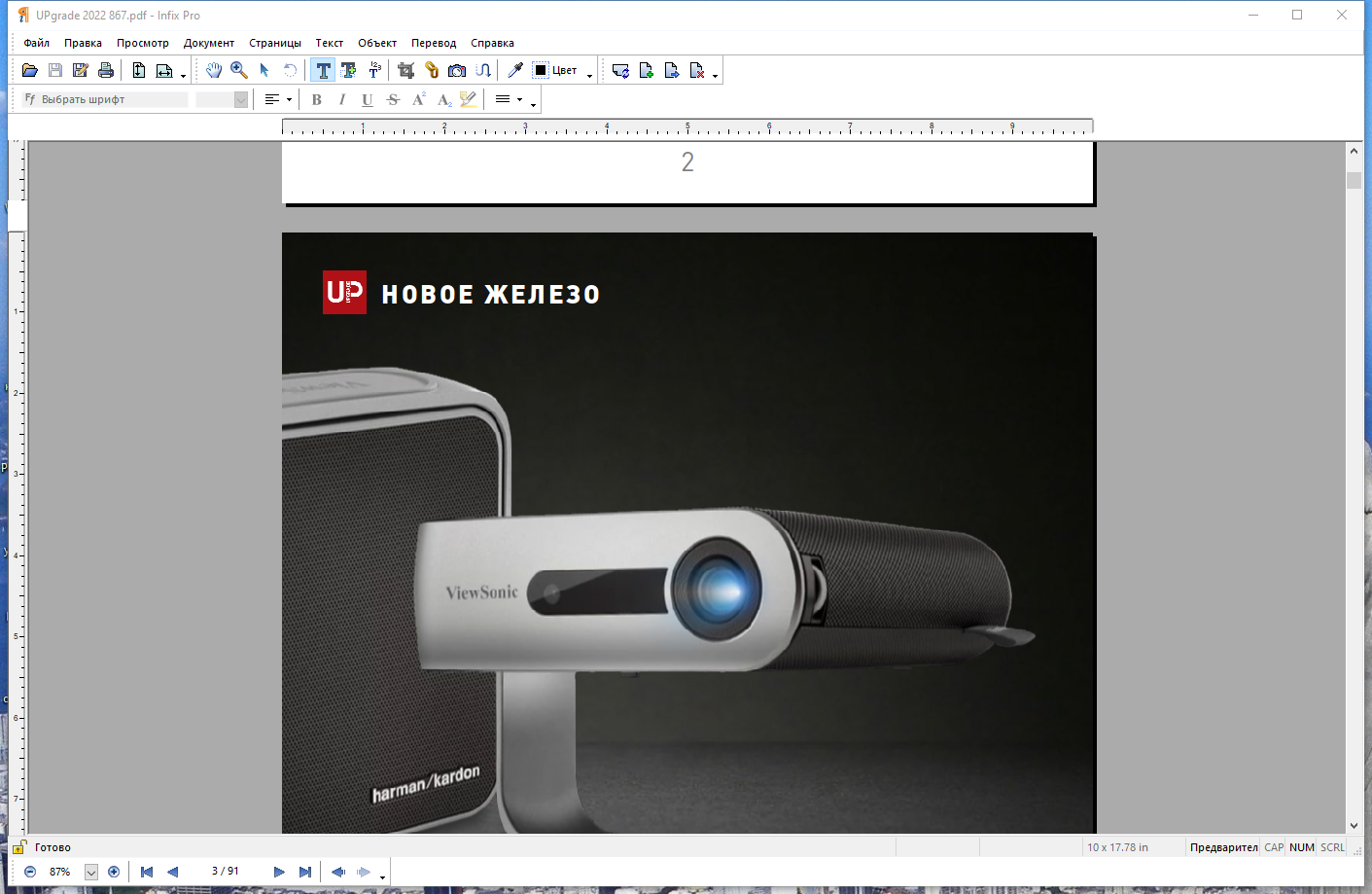The width and height of the screenshot is (1372, 894).
Task: Open the Перевод menu
Action: click(x=433, y=43)
